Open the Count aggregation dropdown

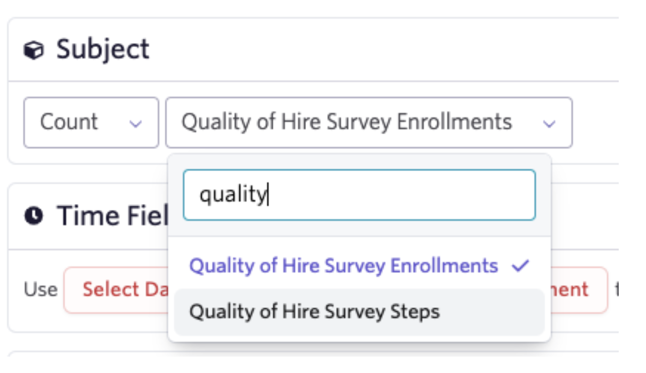coord(91,122)
